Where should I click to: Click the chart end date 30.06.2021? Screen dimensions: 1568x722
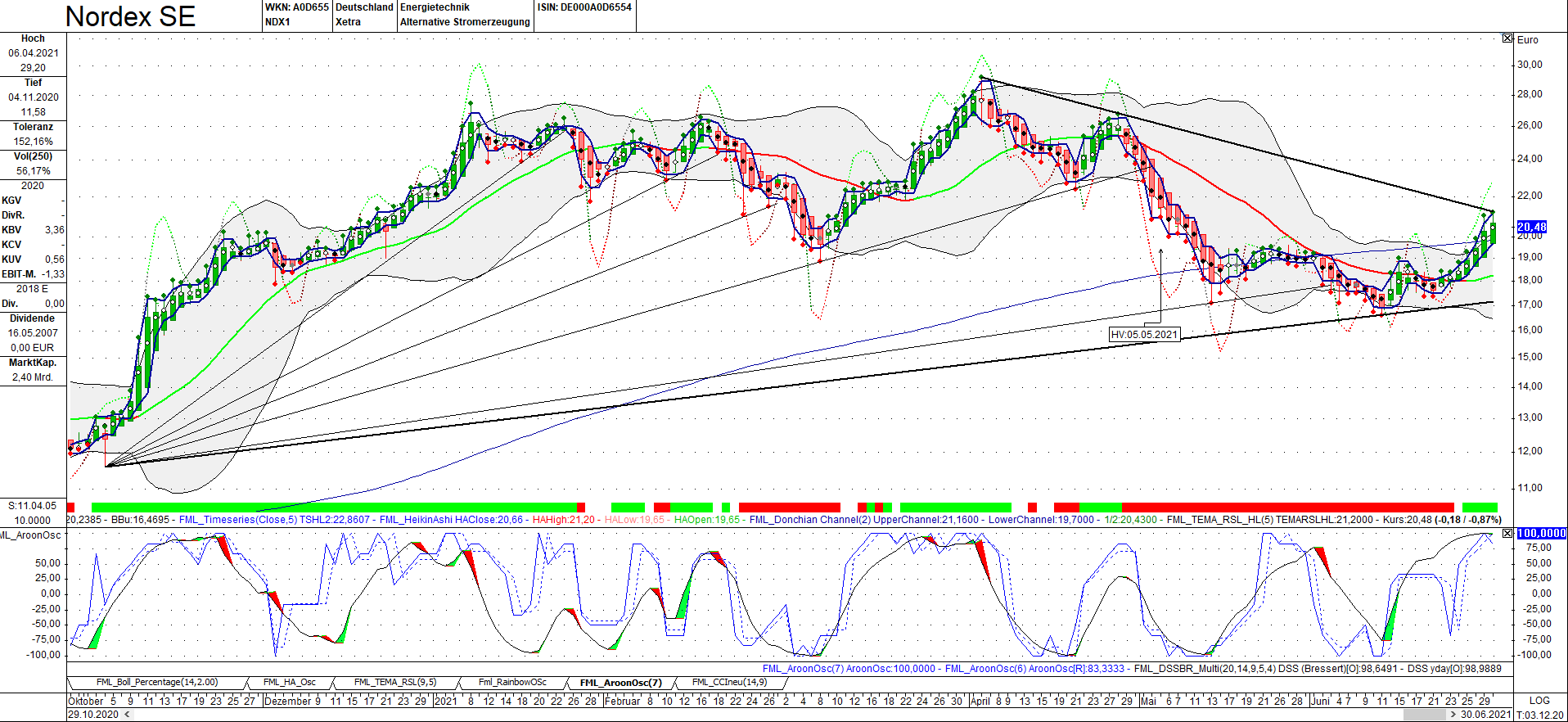tap(1486, 715)
